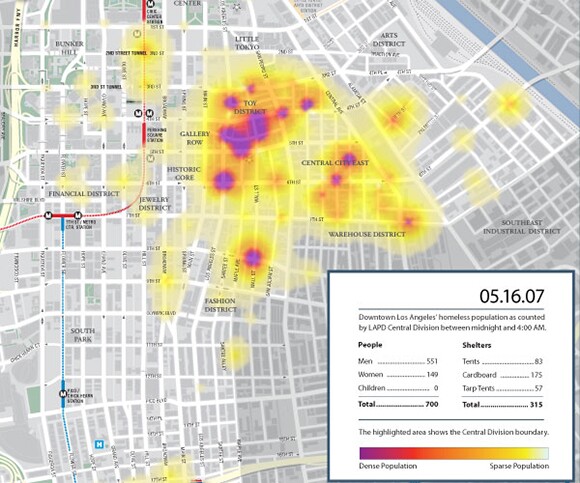Click the Tents 83 row

click(502, 361)
